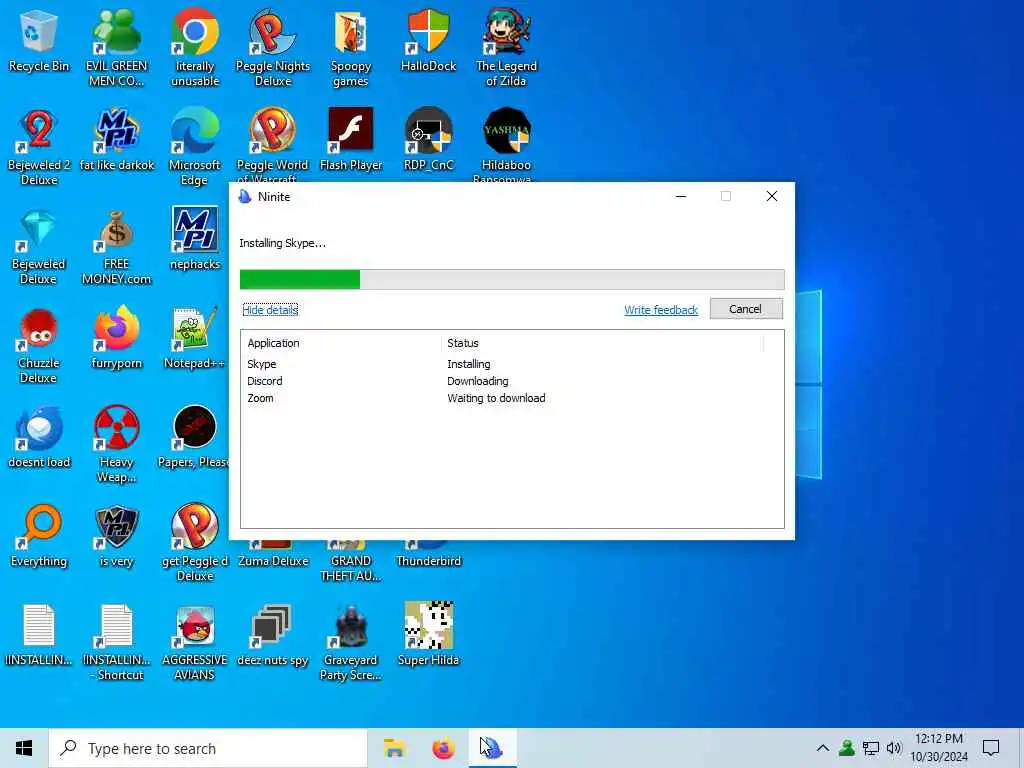Screen dimensions: 1024x768
Task: Click the Ninite taskbar button
Action: click(492, 748)
